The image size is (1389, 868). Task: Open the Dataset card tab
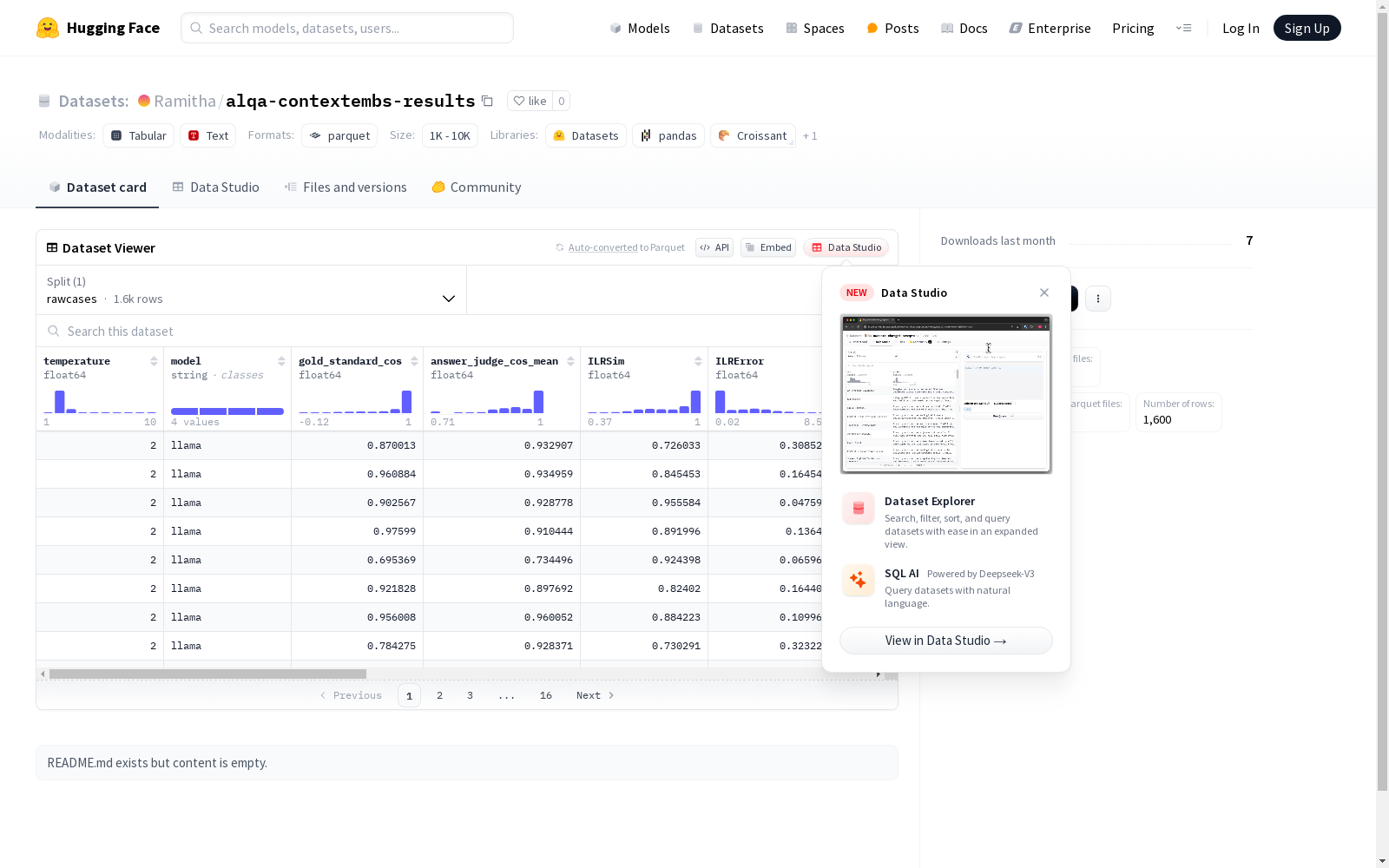pos(97,187)
